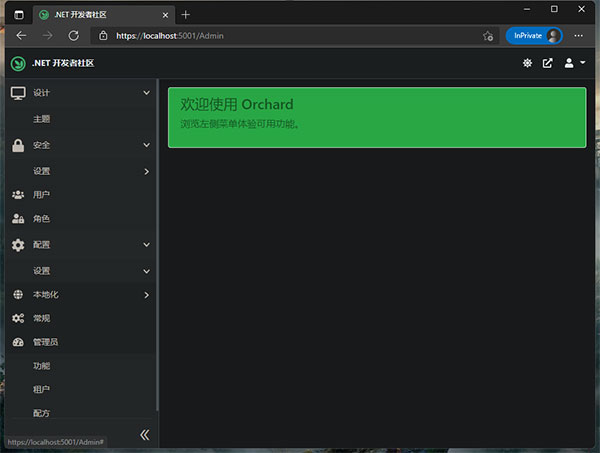Screen dimensions: 600x453
Task: Collapse the 安全 section chevron
Action: [x=146, y=145]
